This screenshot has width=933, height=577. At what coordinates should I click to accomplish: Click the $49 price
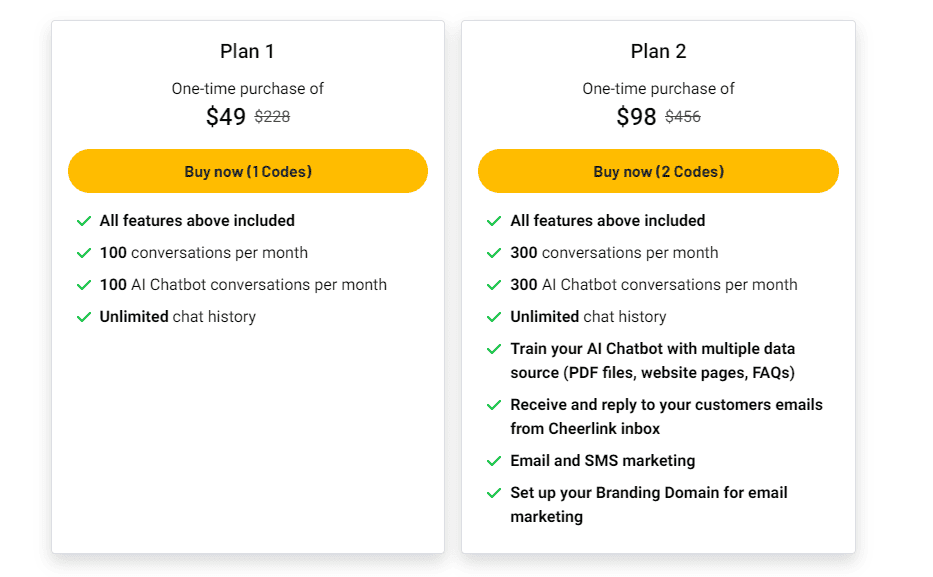(226, 117)
